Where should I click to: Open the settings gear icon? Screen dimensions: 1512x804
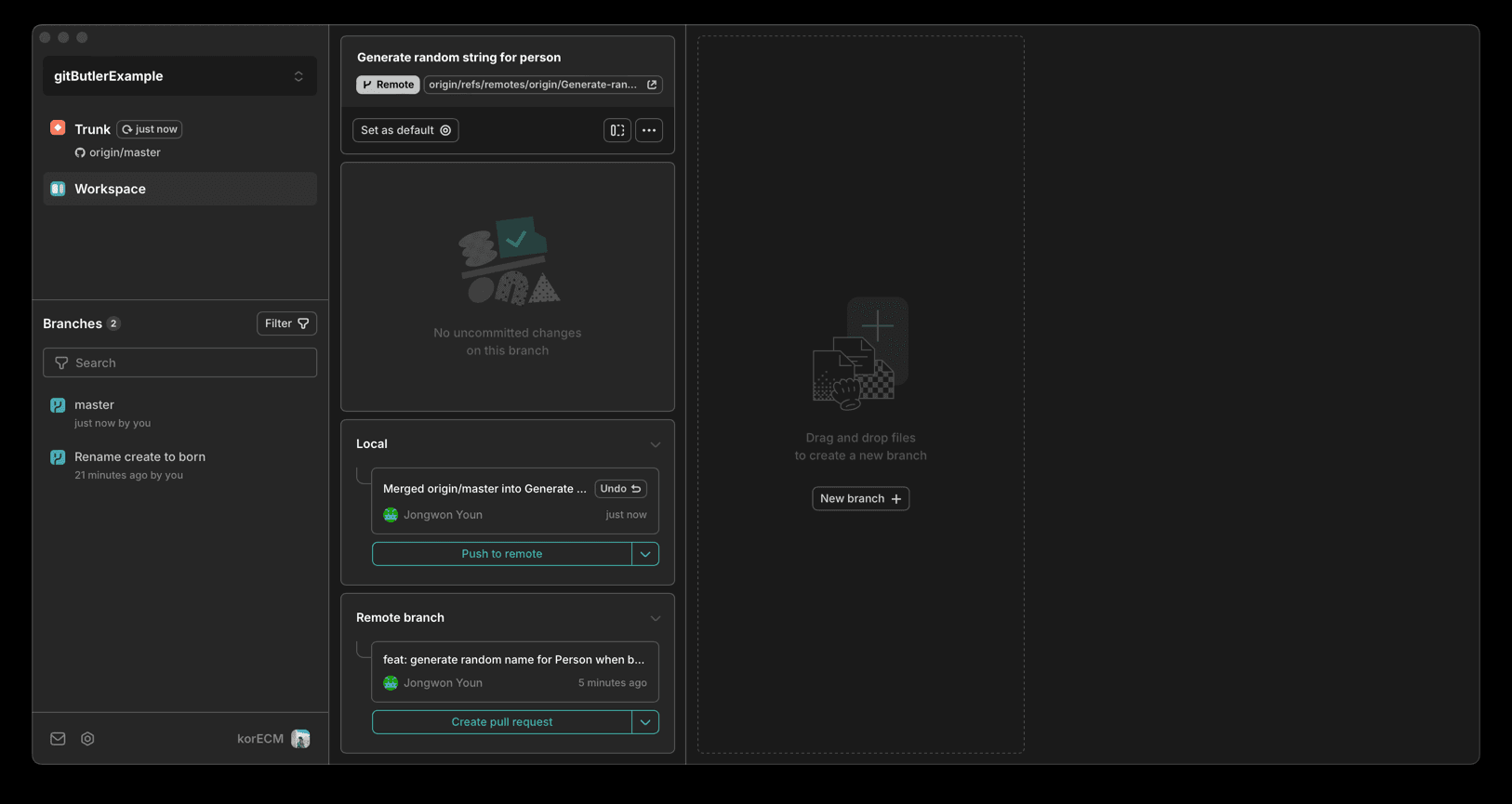point(87,739)
